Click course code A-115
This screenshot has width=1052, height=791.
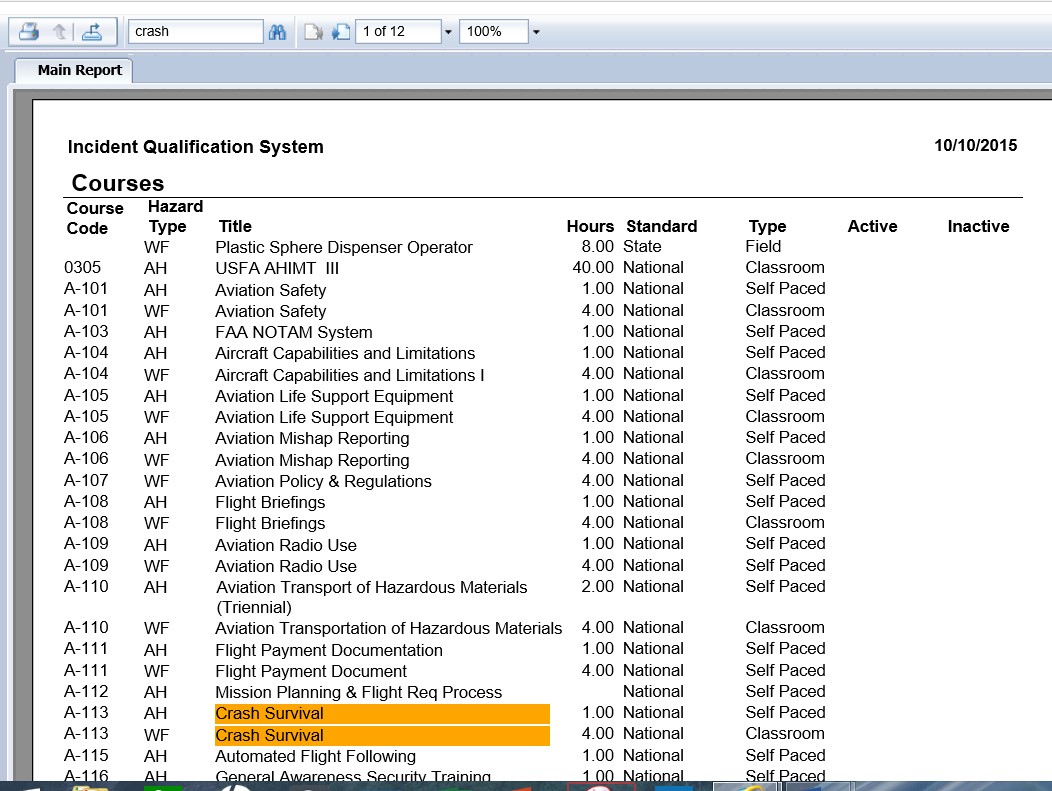(x=86, y=755)
